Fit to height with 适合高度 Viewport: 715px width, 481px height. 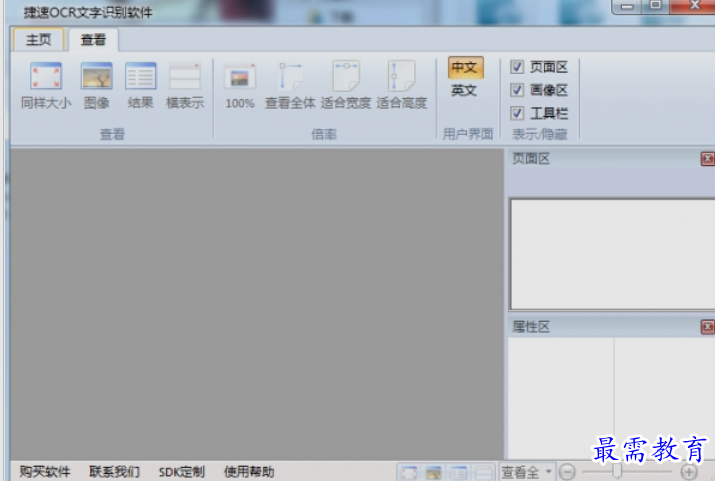point(402,86)
